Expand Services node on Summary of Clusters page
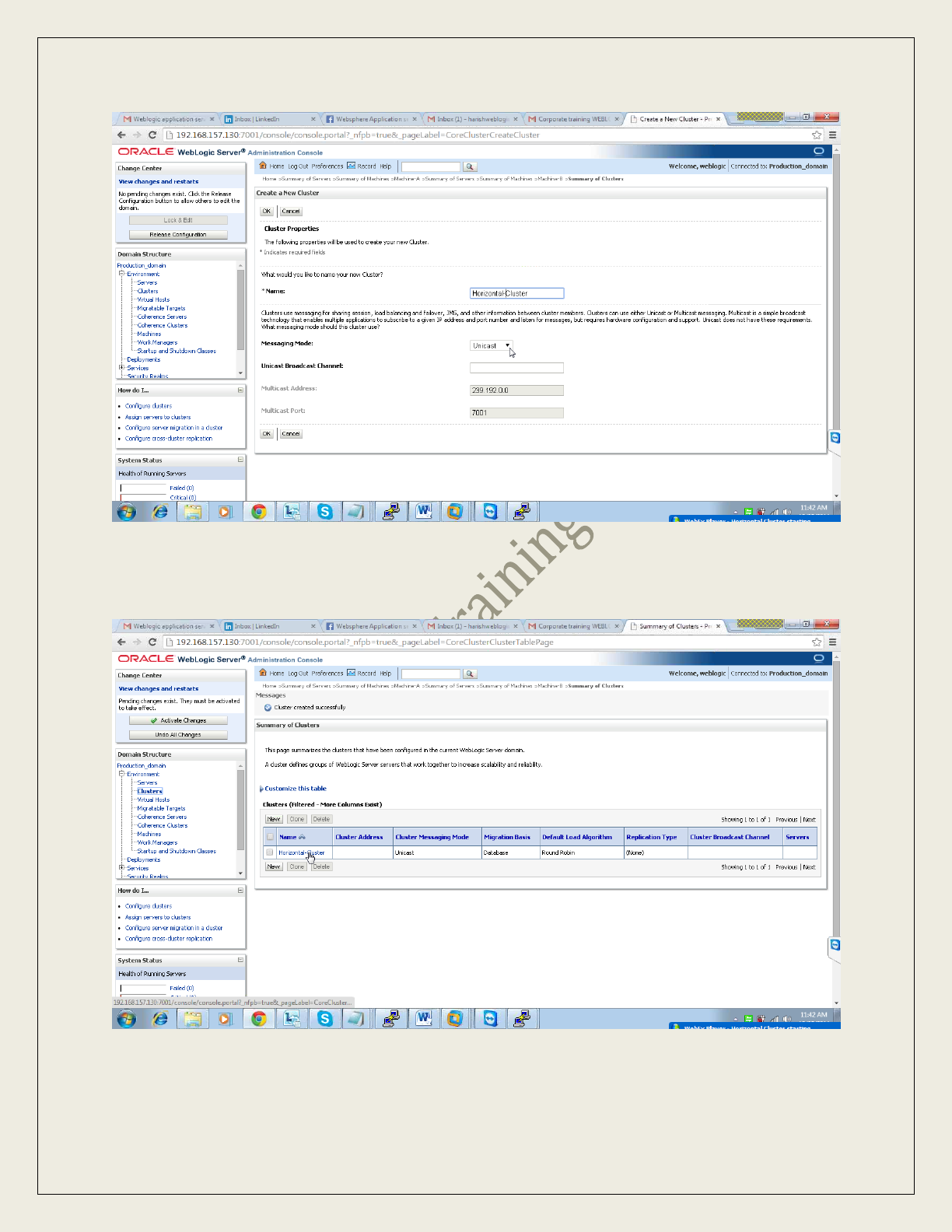Image resolution: width=952 pixels, height=1232 pixels. [121, 868]
